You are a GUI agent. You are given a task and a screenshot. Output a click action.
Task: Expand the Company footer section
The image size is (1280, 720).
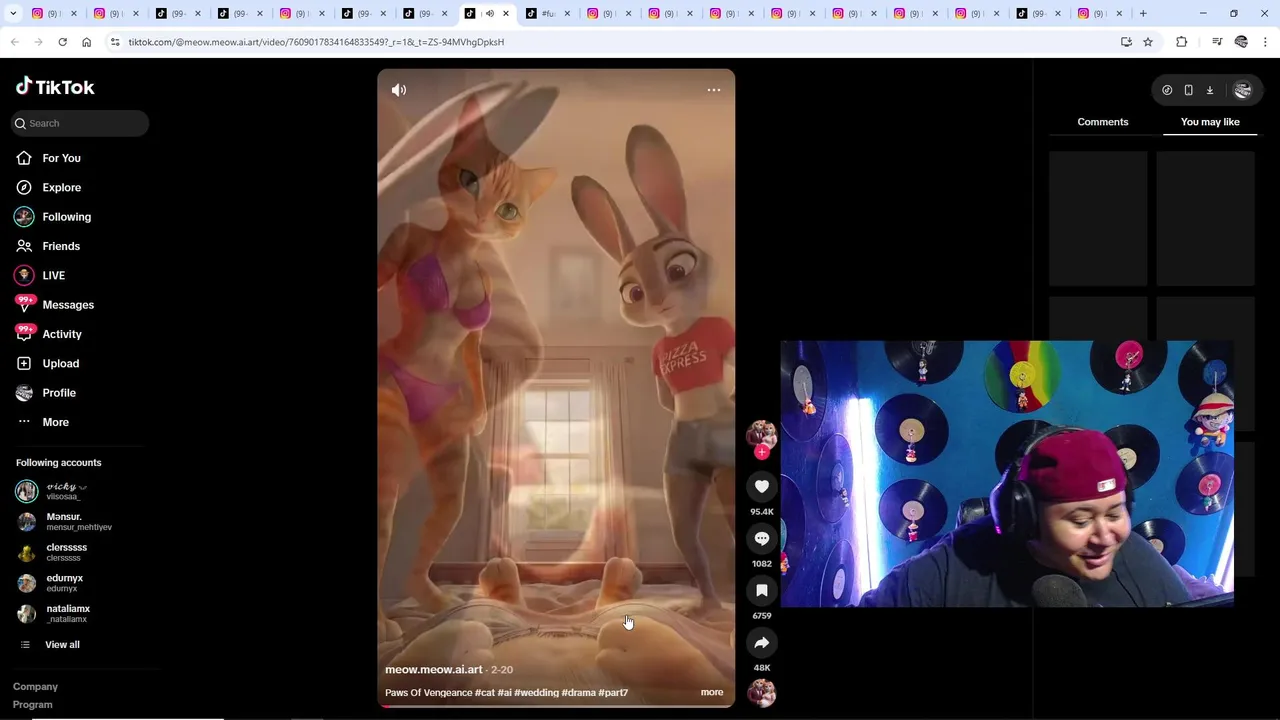[35, 687]
